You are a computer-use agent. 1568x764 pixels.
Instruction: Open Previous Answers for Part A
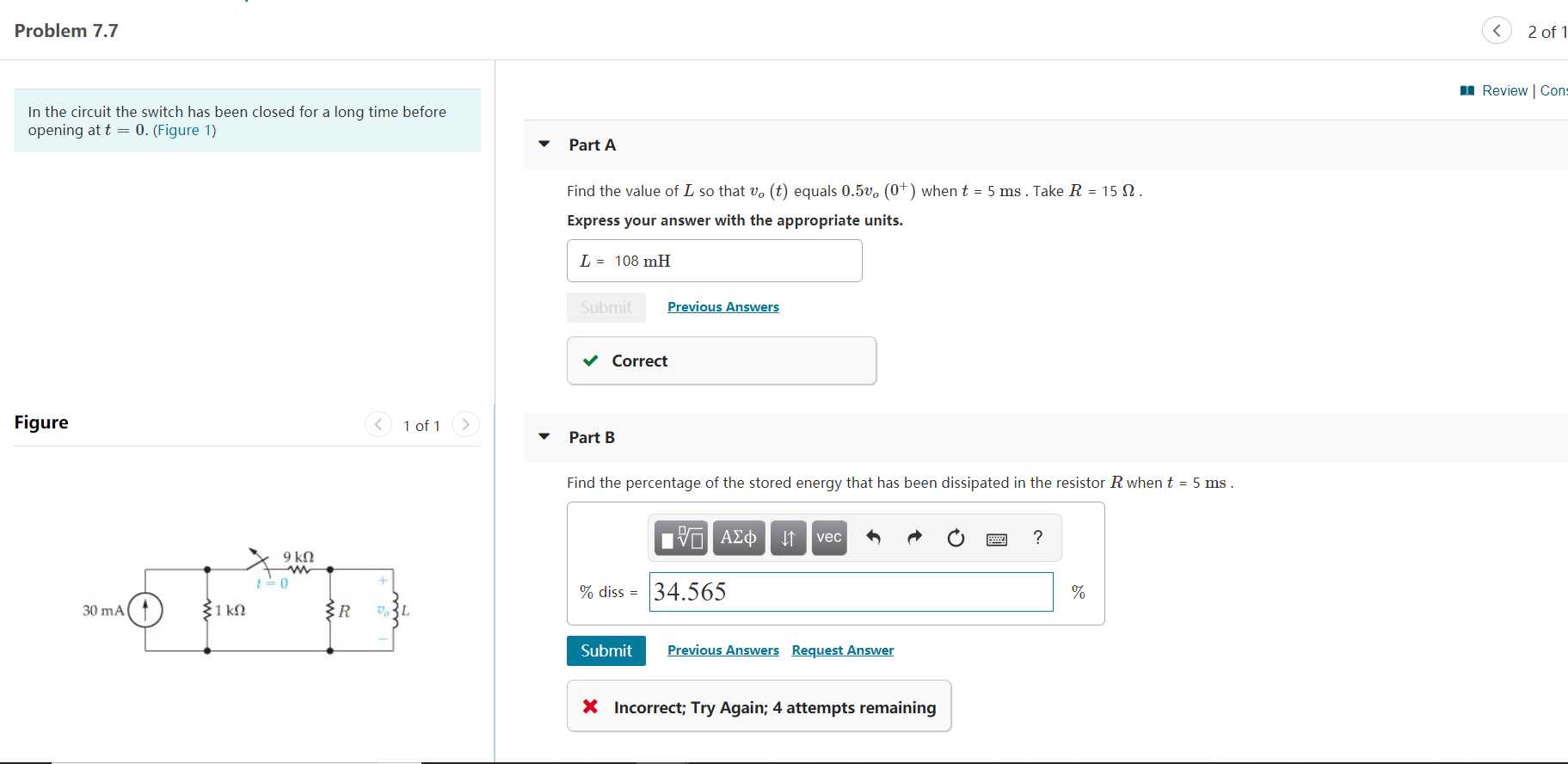point(723,307)
